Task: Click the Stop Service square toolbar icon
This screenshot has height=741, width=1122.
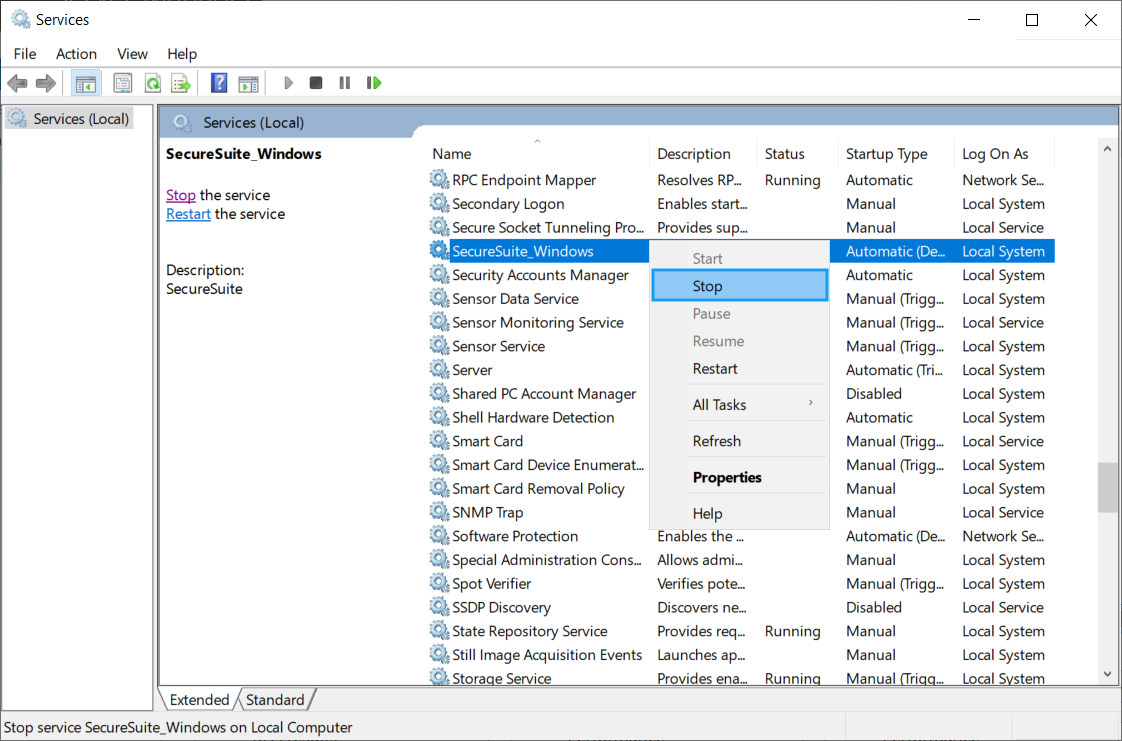Action: tap(316, 83)
